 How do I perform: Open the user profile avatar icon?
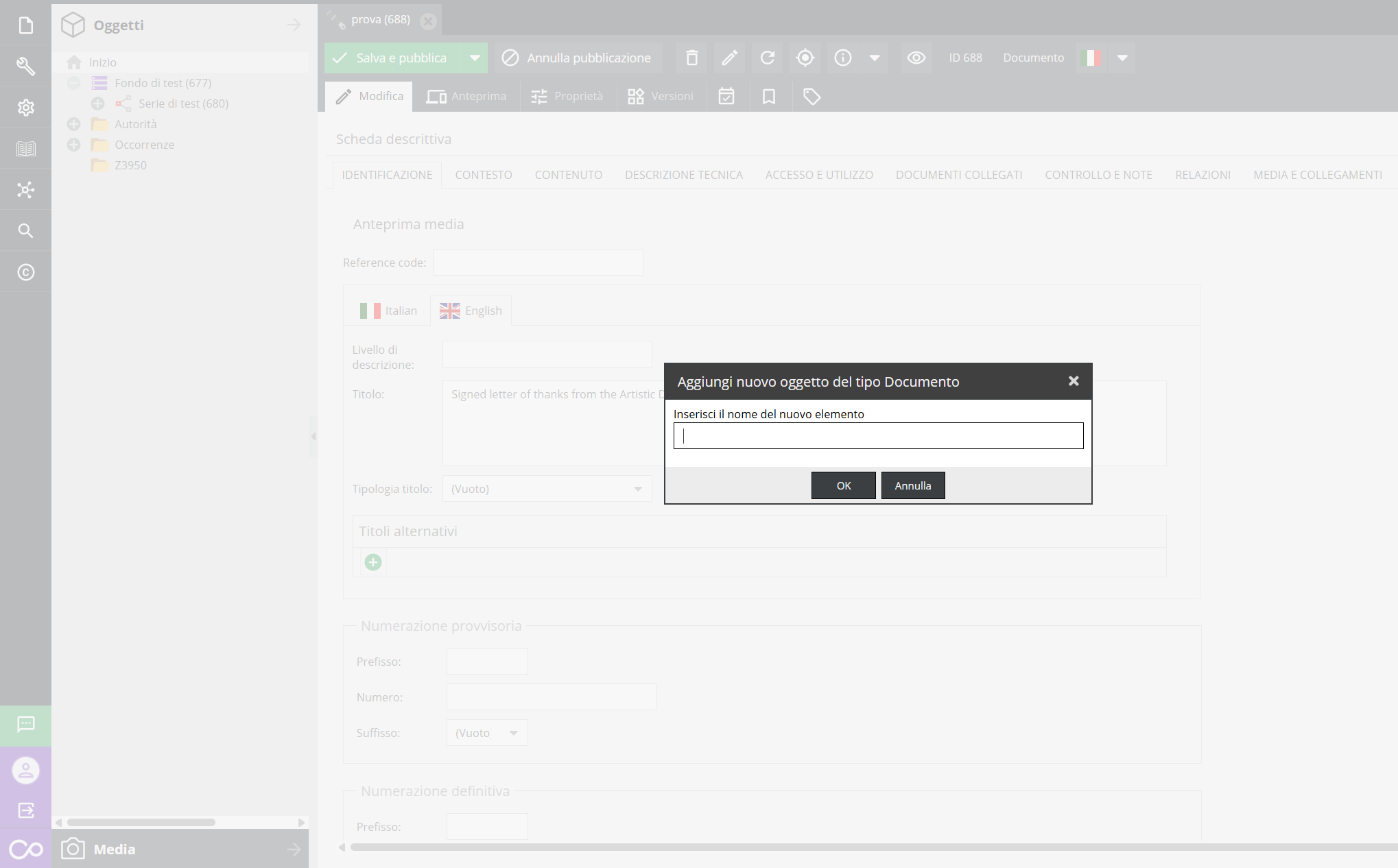[25, 771]
